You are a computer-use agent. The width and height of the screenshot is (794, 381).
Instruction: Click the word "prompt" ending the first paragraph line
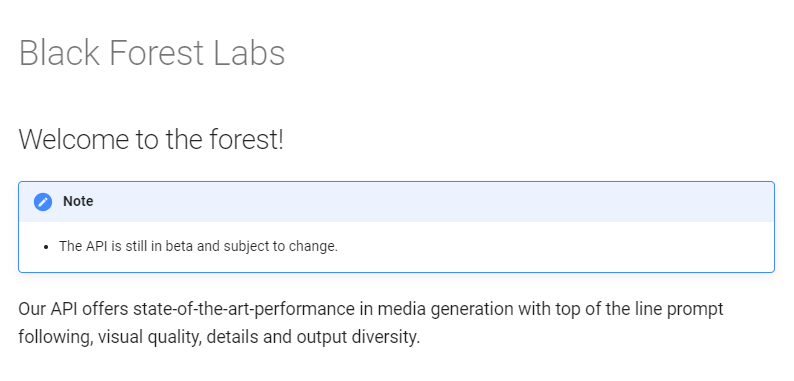tap(695, 310)
